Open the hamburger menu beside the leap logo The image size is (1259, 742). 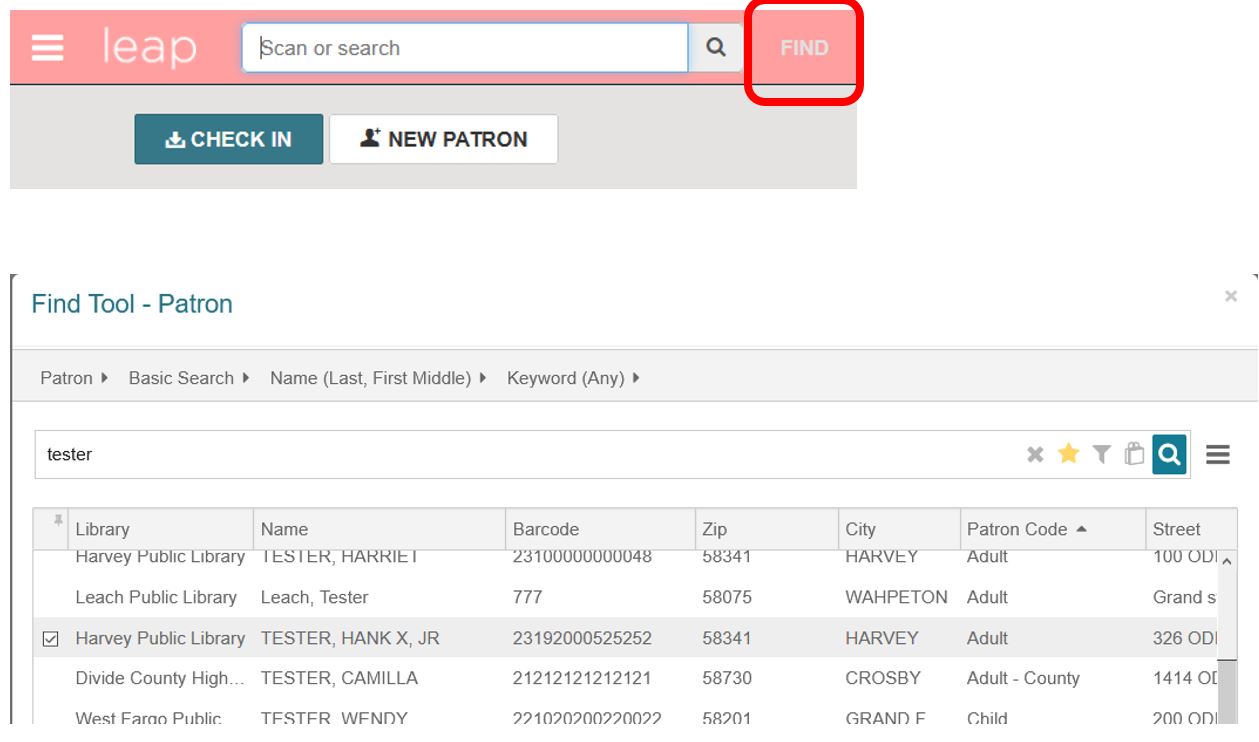[47, 48]
